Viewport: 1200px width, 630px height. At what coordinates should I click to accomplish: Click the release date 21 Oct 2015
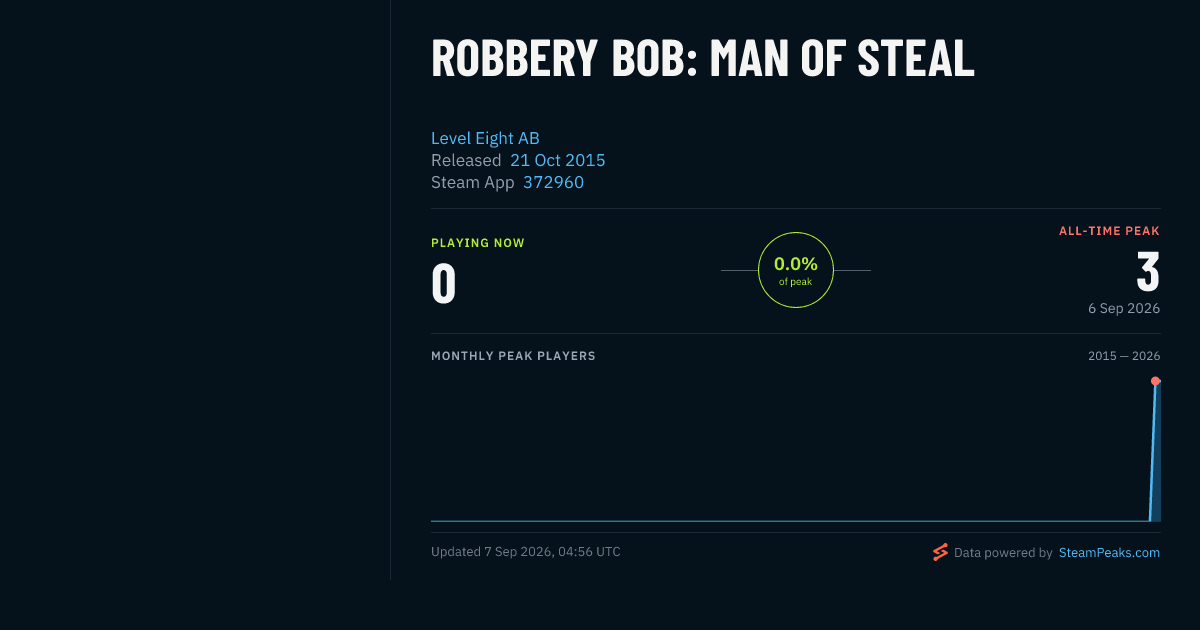coord(557,160)
